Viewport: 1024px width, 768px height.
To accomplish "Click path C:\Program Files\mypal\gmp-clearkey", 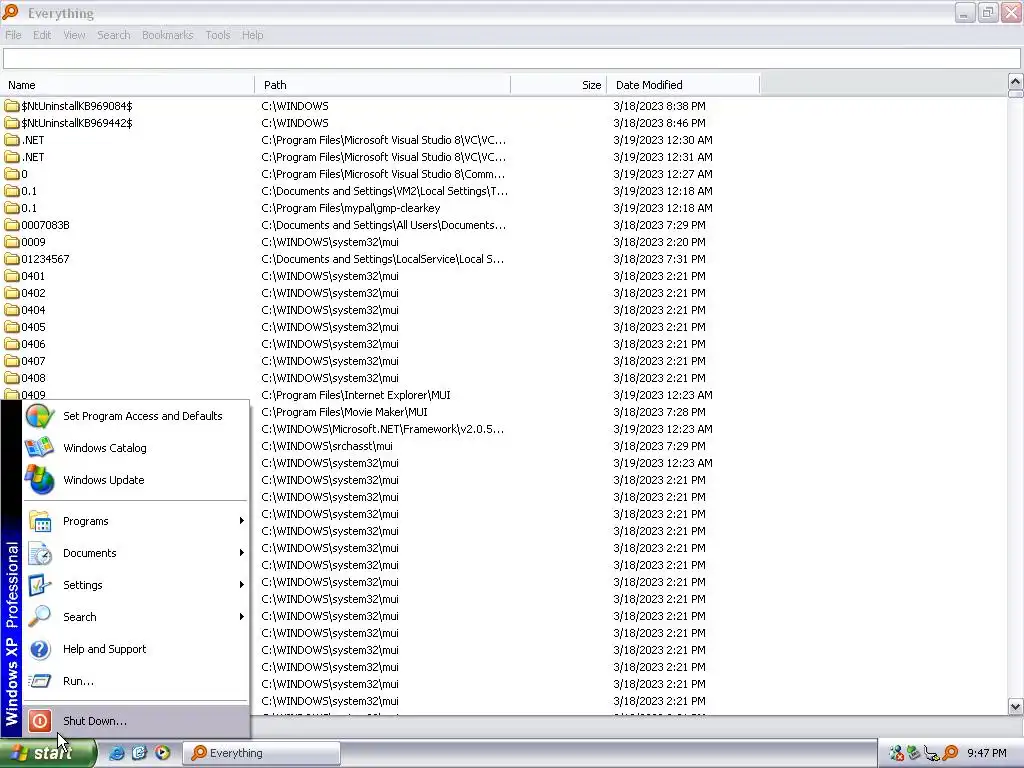I will (x=351, y=208).
